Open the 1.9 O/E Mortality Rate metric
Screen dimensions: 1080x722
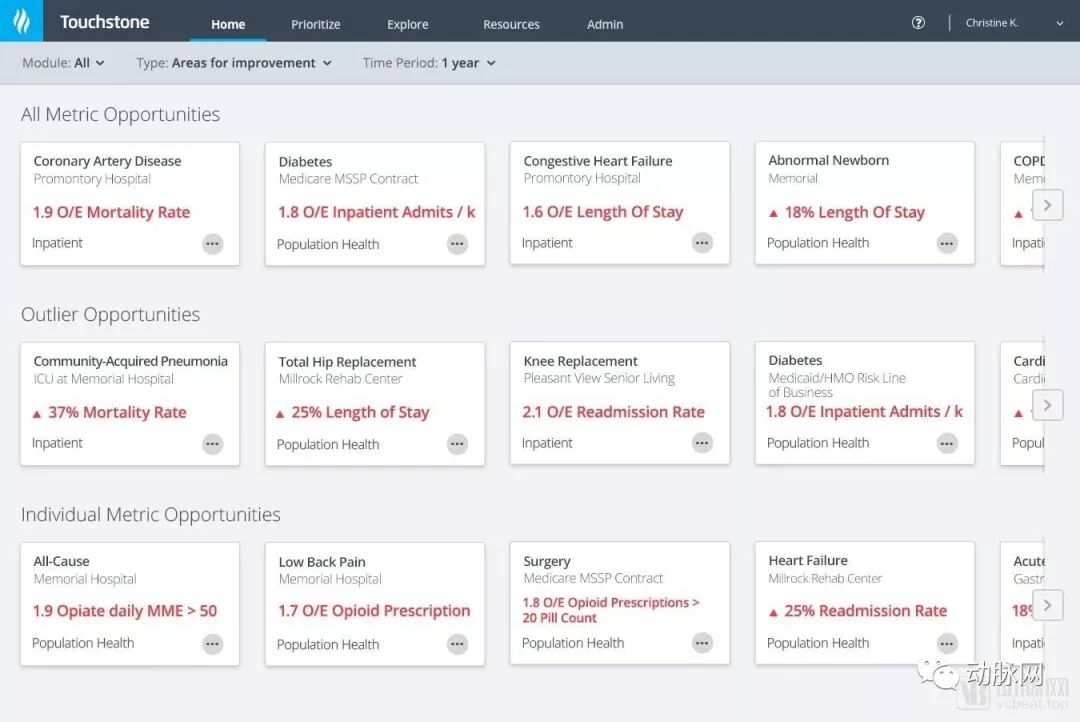(112, 212)
